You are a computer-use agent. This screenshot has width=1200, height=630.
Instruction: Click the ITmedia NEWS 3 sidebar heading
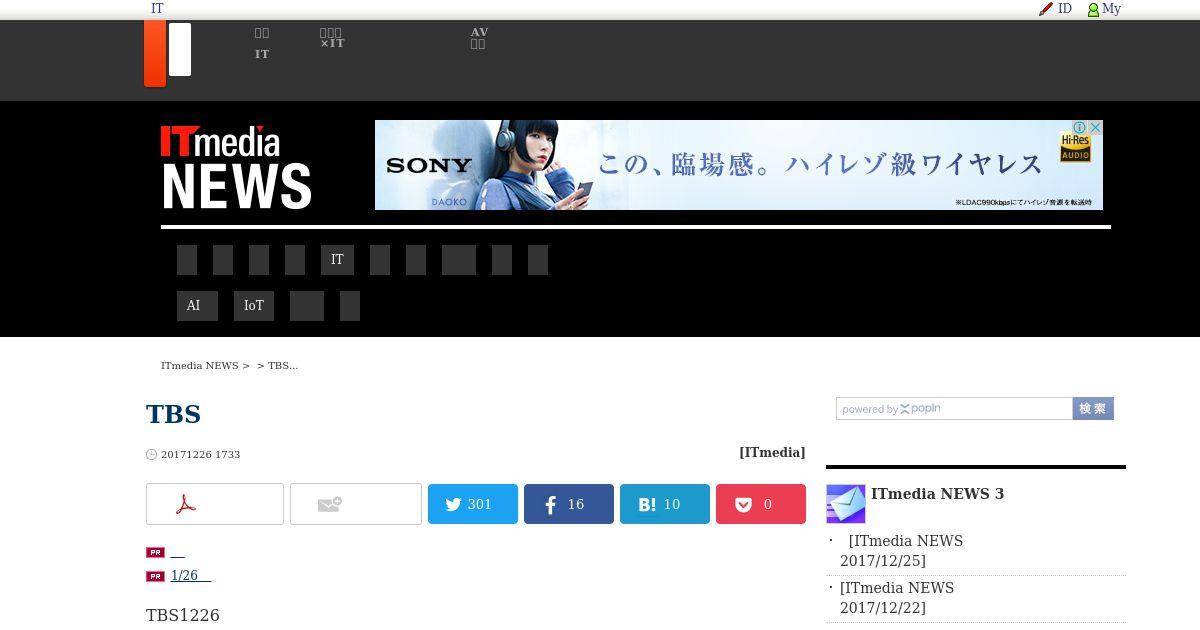(937, 494)
